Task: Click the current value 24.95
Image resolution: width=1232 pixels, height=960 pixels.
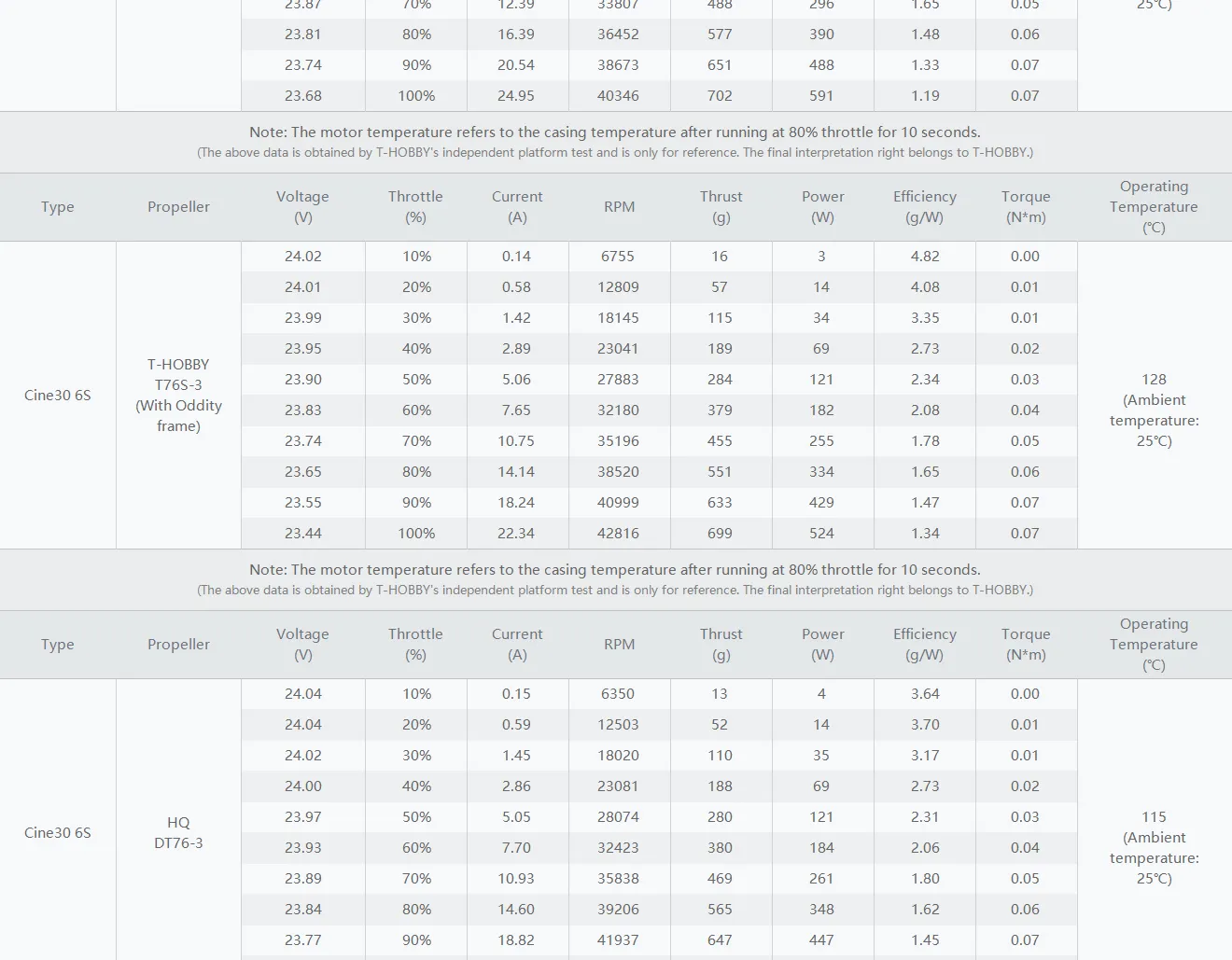Action: click(516, 96)
